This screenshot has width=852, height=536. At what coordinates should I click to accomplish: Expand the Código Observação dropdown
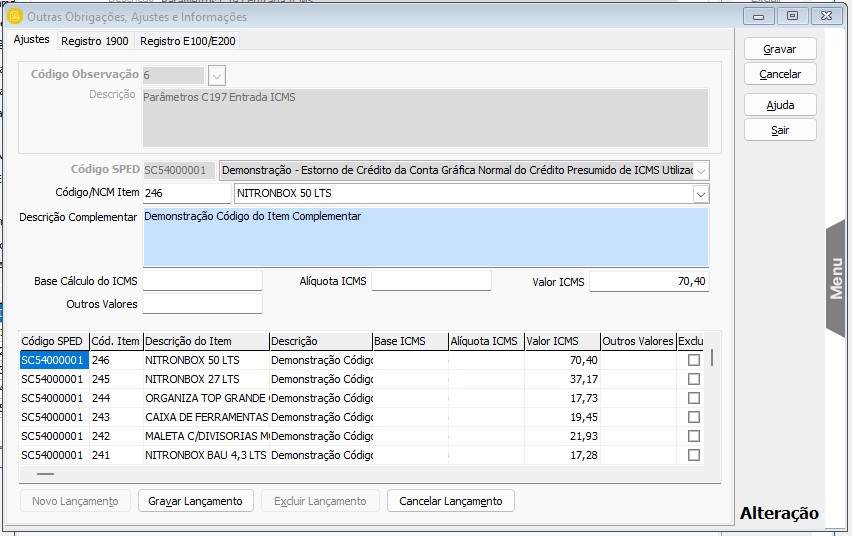click(x=217, y=75)
